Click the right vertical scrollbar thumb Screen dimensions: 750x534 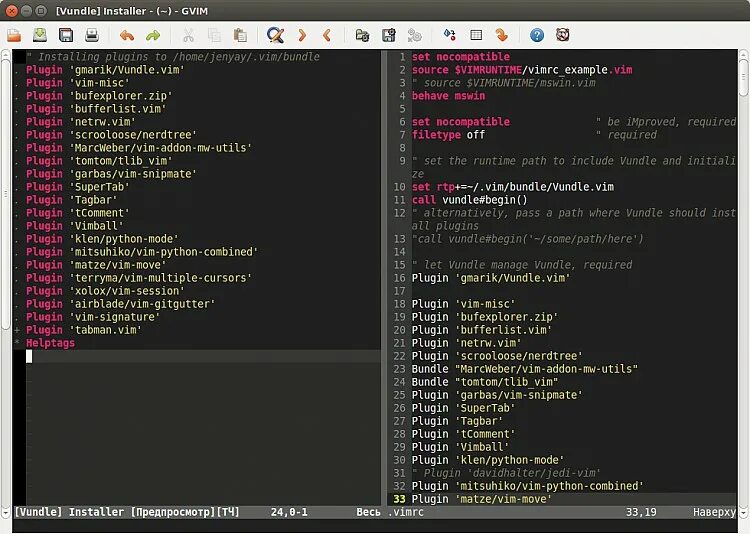click(744, 78)
